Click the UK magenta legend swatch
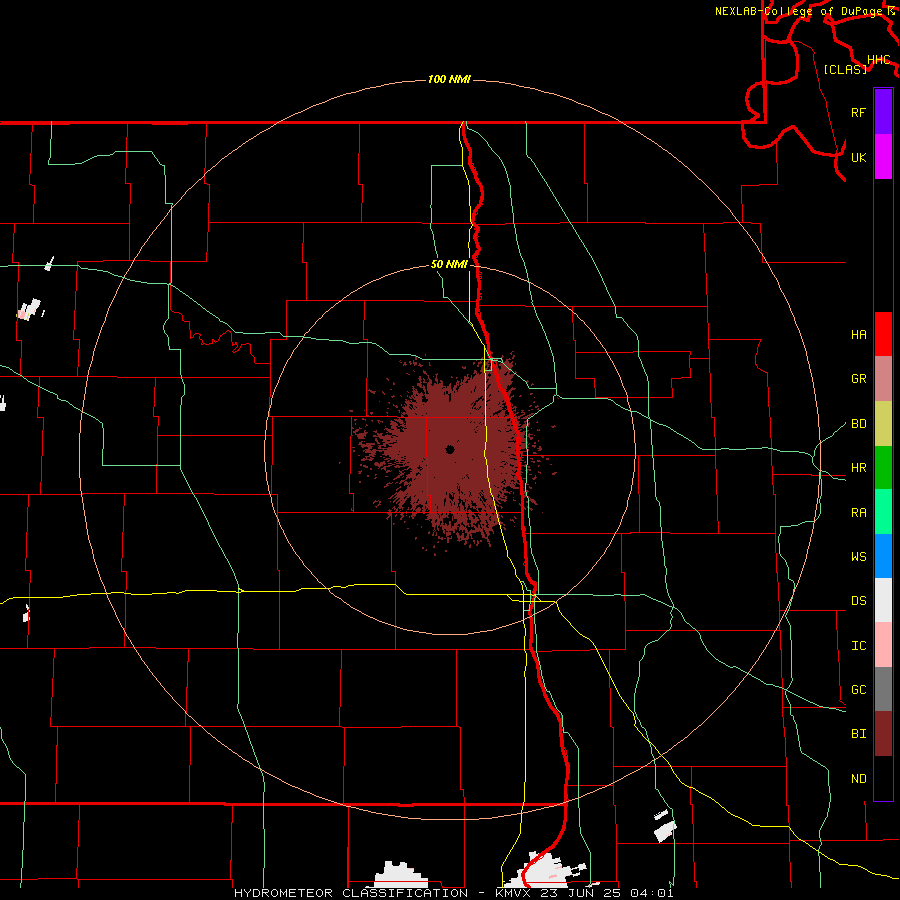The image size is (900, 900). [x=883, y=157]
